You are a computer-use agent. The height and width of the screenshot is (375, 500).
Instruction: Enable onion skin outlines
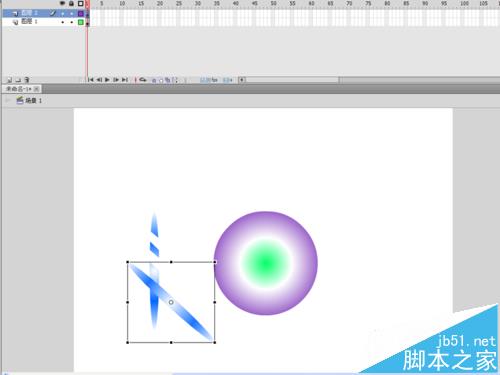[161, 80]
